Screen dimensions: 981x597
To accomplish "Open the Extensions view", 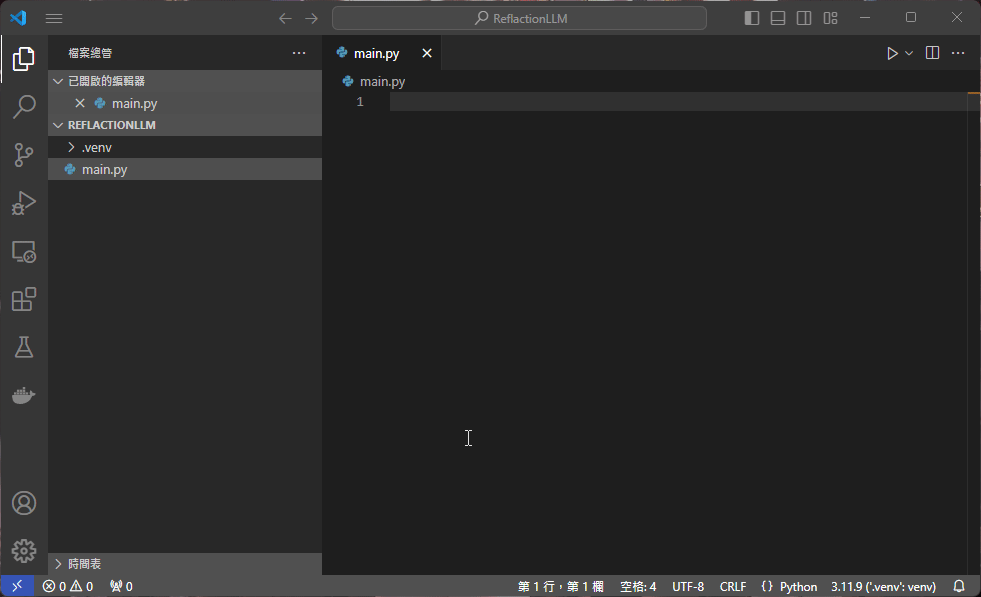I will [x=24, y=299].
